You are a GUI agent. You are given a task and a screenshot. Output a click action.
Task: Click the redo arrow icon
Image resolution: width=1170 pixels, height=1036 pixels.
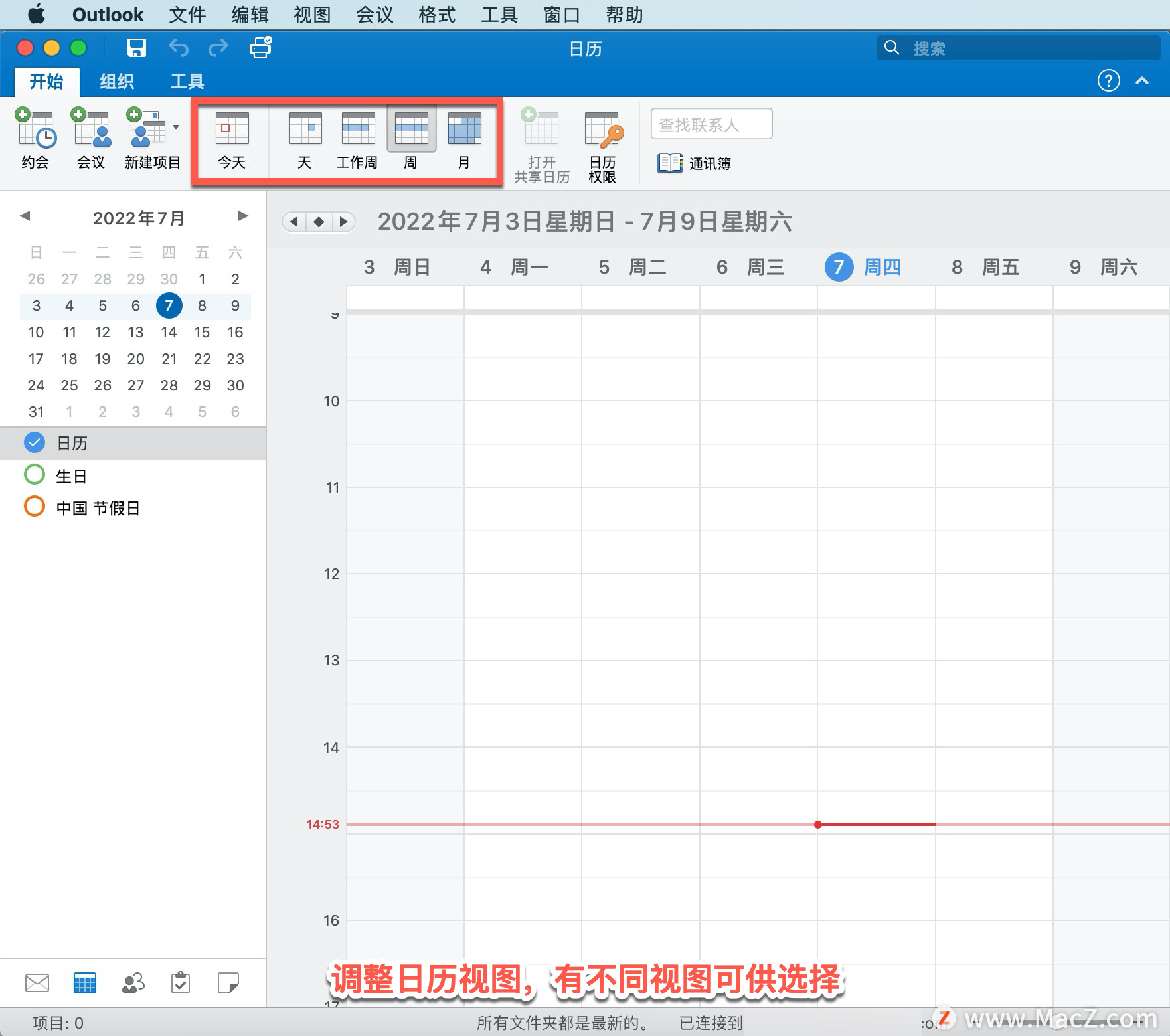pos(218,48)
